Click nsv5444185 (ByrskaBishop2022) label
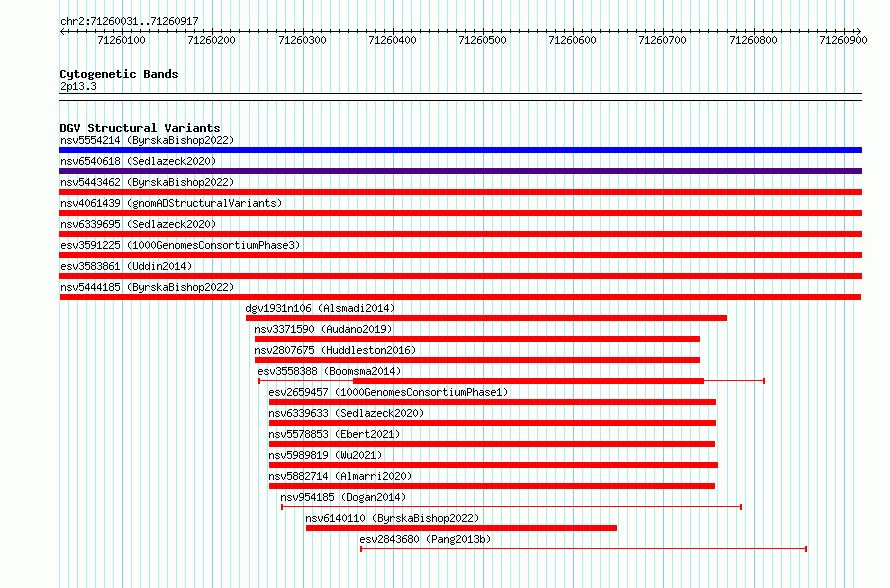Screen dimensions: 890x588 click(147, 287)
